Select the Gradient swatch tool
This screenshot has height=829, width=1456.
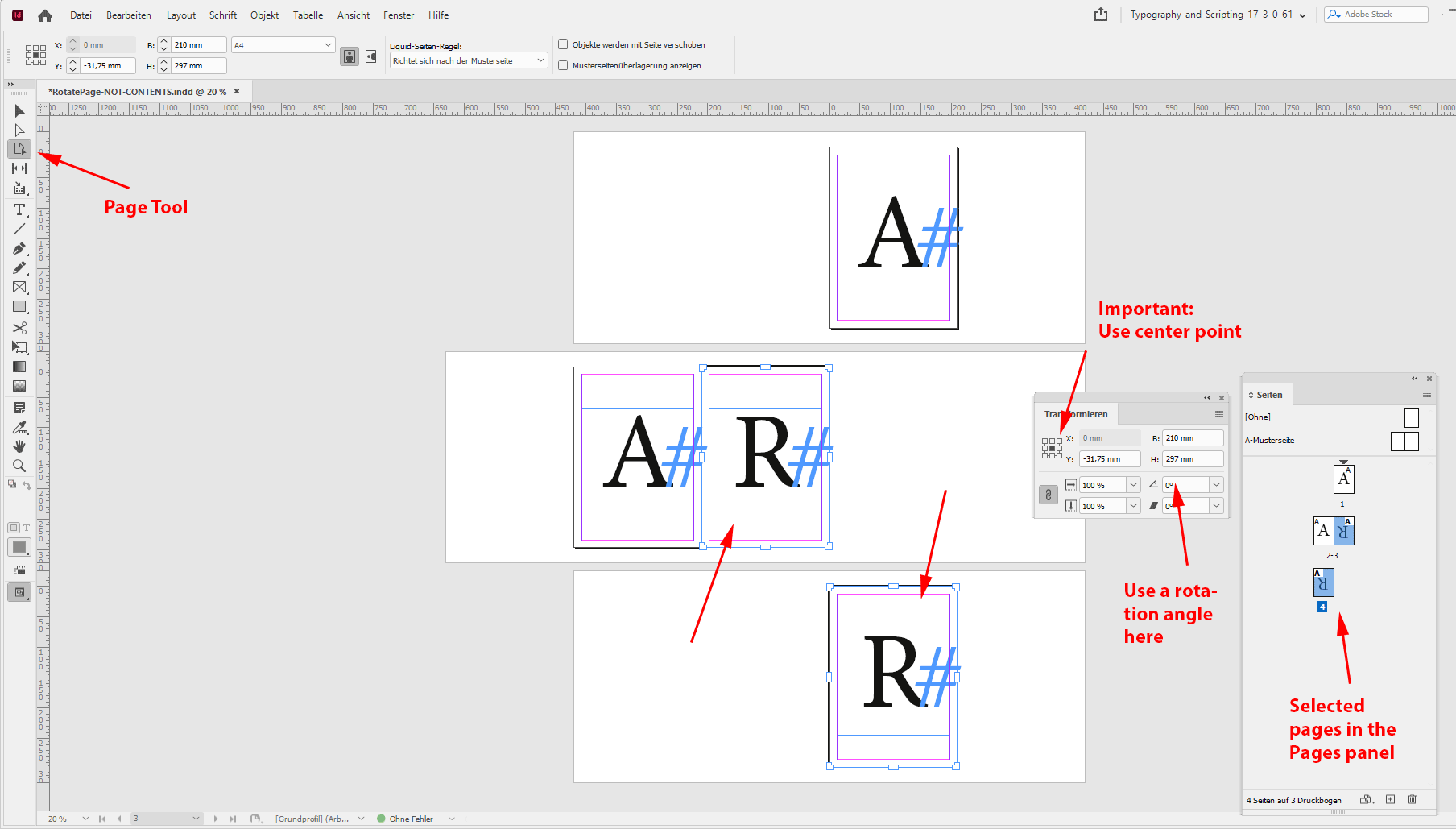coord(19,367)
